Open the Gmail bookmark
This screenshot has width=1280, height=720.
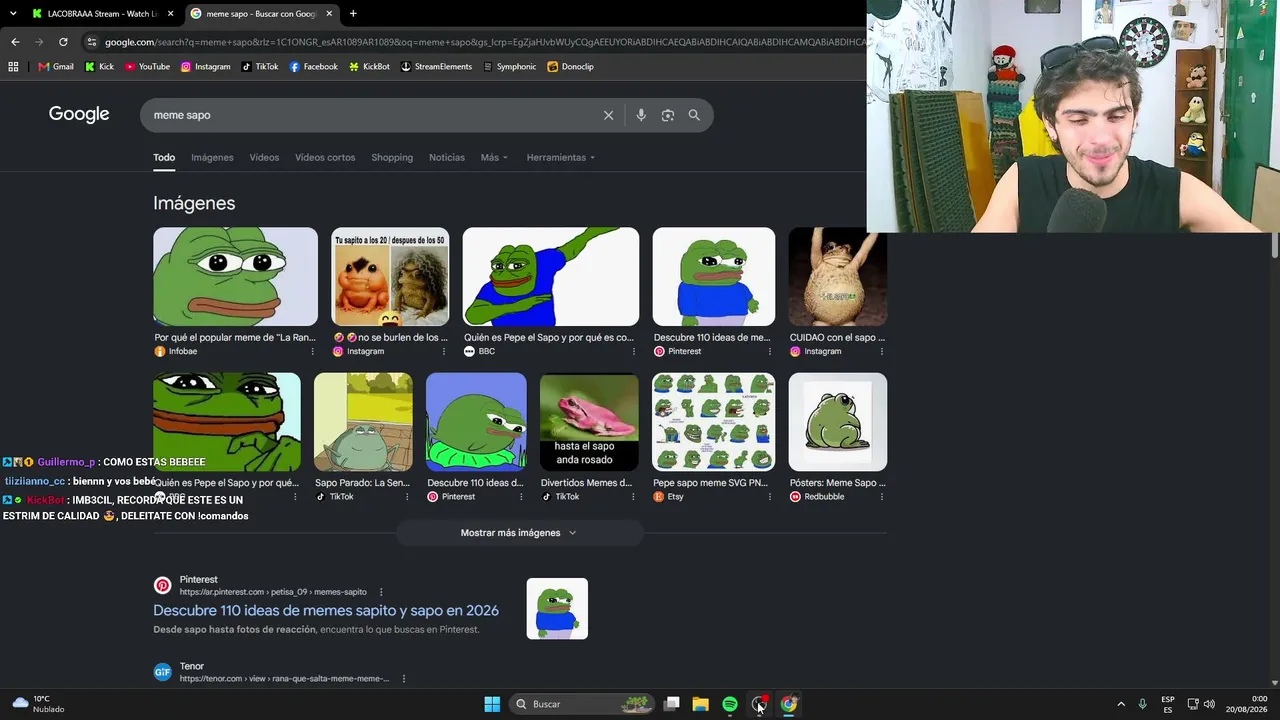pyautogui.click(x=56, y=67)
